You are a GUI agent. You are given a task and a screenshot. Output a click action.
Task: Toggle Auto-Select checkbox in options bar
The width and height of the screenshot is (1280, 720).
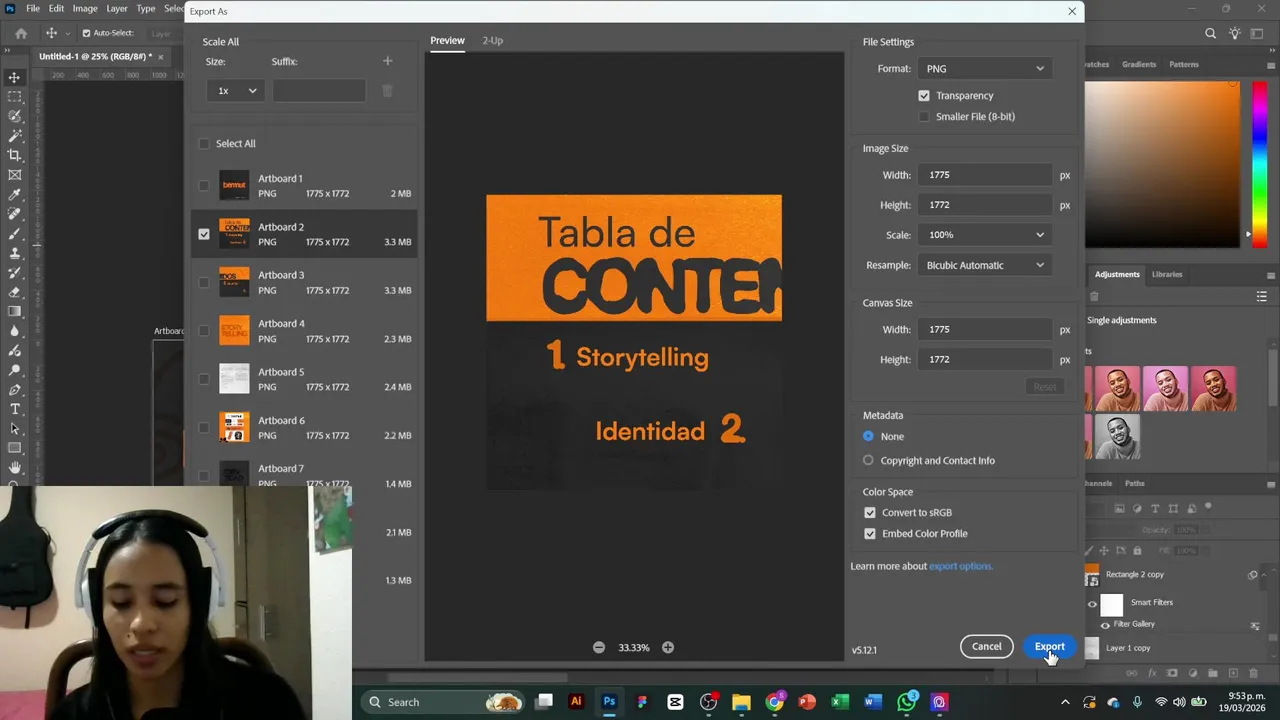(86, 33)
